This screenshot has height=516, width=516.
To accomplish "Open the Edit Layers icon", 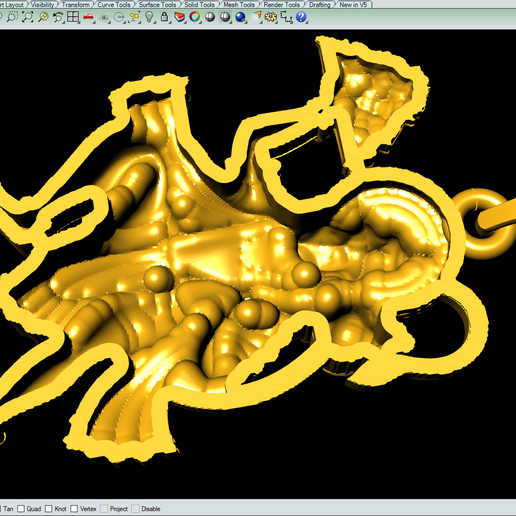I will [x=179, y=17].
